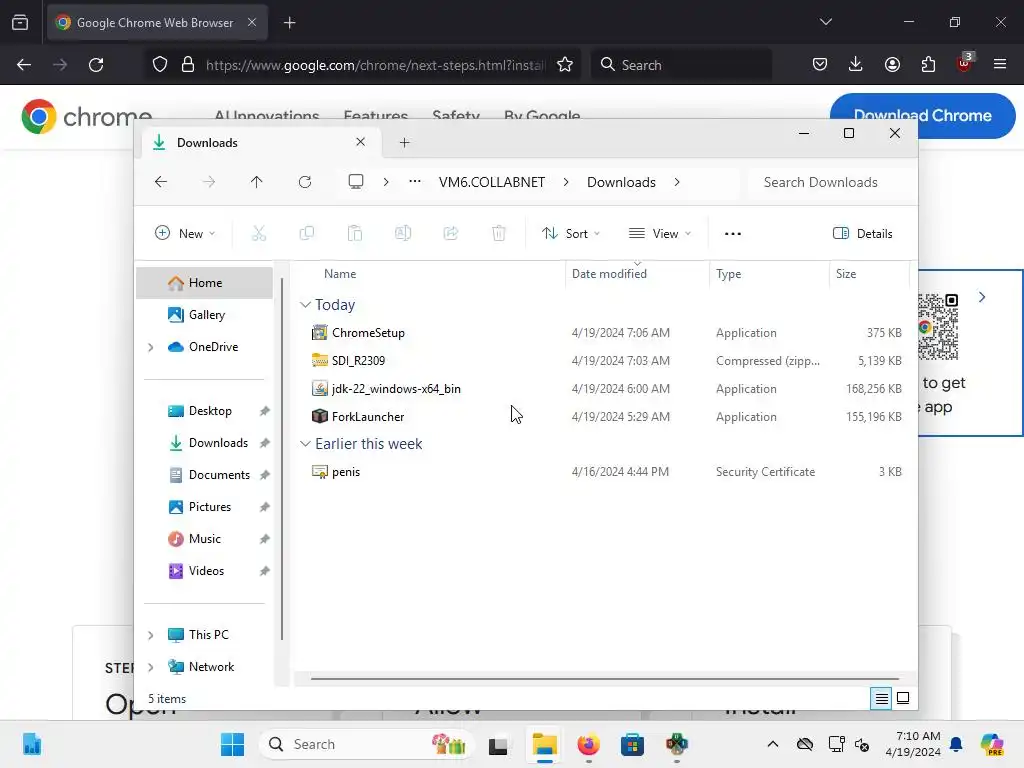The width and height of the screenshot is (1024, 768).
Task: Sort by the Name column header
Action: click(x=340, y=274)
